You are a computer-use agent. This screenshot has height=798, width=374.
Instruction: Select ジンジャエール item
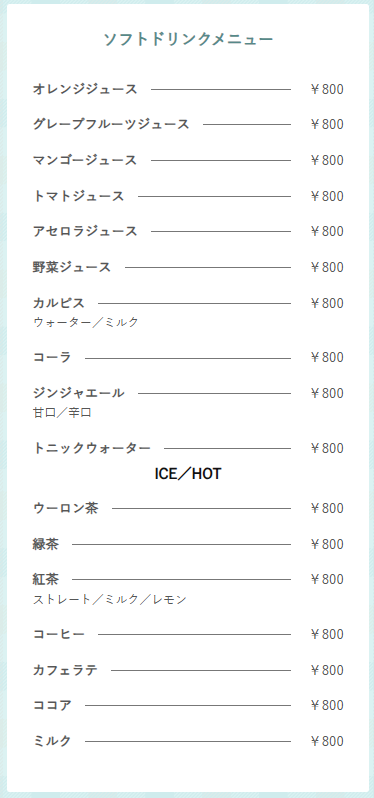point(79,393)
